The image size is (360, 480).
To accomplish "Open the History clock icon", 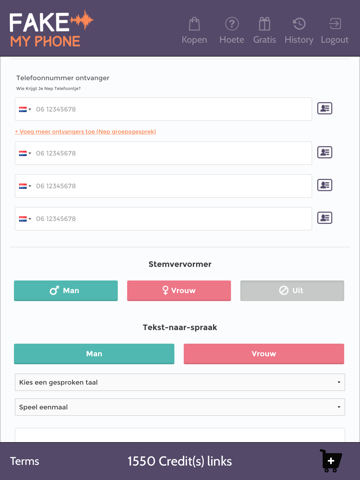I will (x=299, y=24).
